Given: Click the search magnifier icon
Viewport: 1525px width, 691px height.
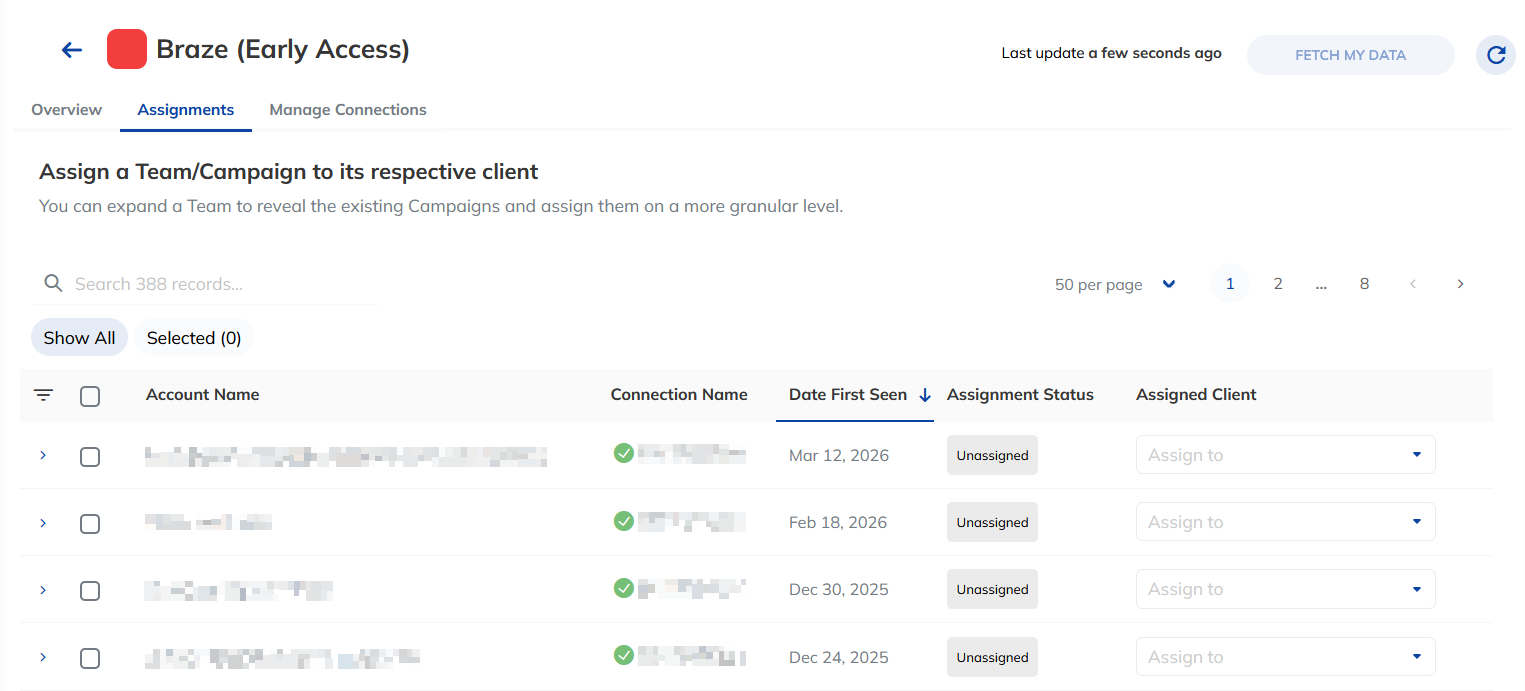Looking at the screenshot, I should [x=54, y=284].
